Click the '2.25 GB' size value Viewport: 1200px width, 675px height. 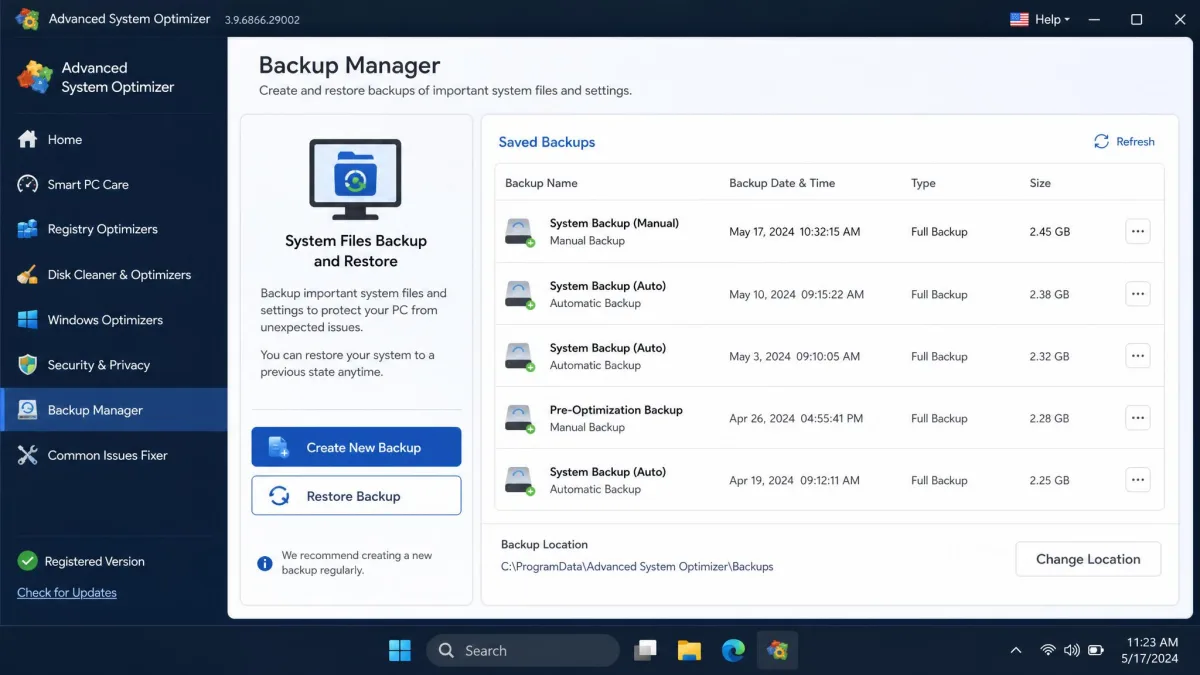[x=1049, y=481]
